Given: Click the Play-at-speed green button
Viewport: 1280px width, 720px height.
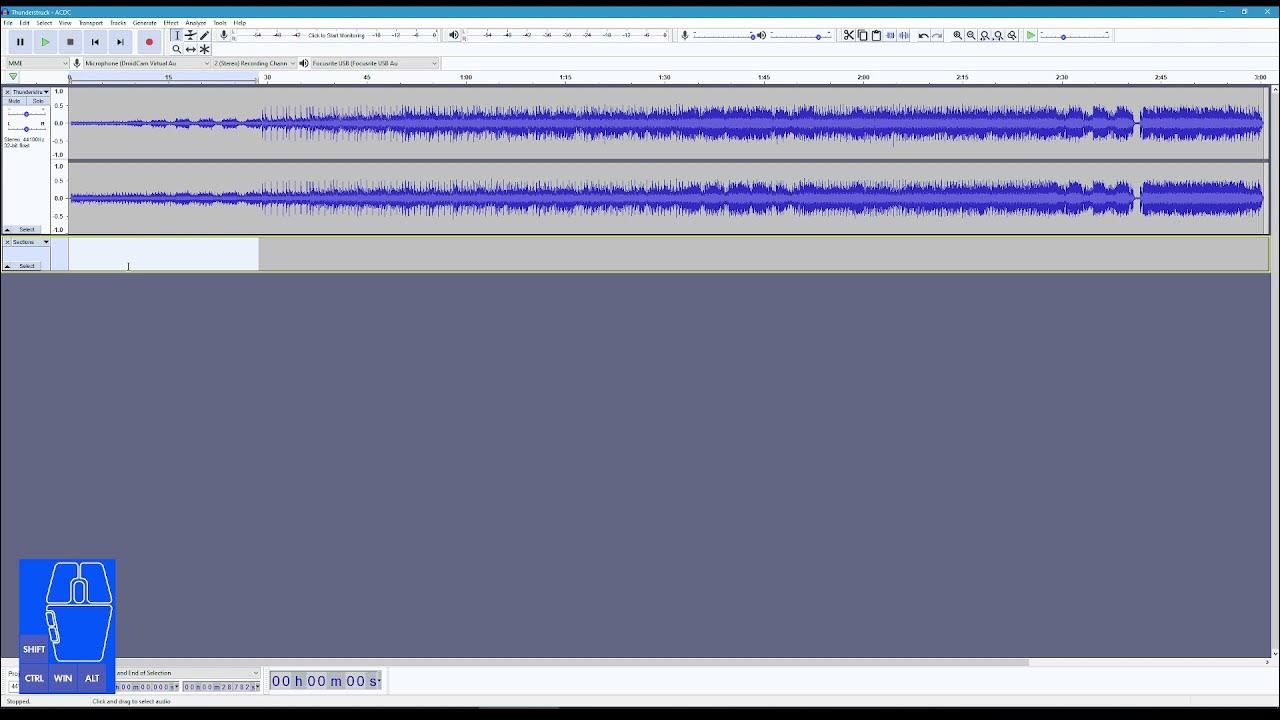Looking at the screenshot, I should pyautogui.click(x=1031, y=35).
